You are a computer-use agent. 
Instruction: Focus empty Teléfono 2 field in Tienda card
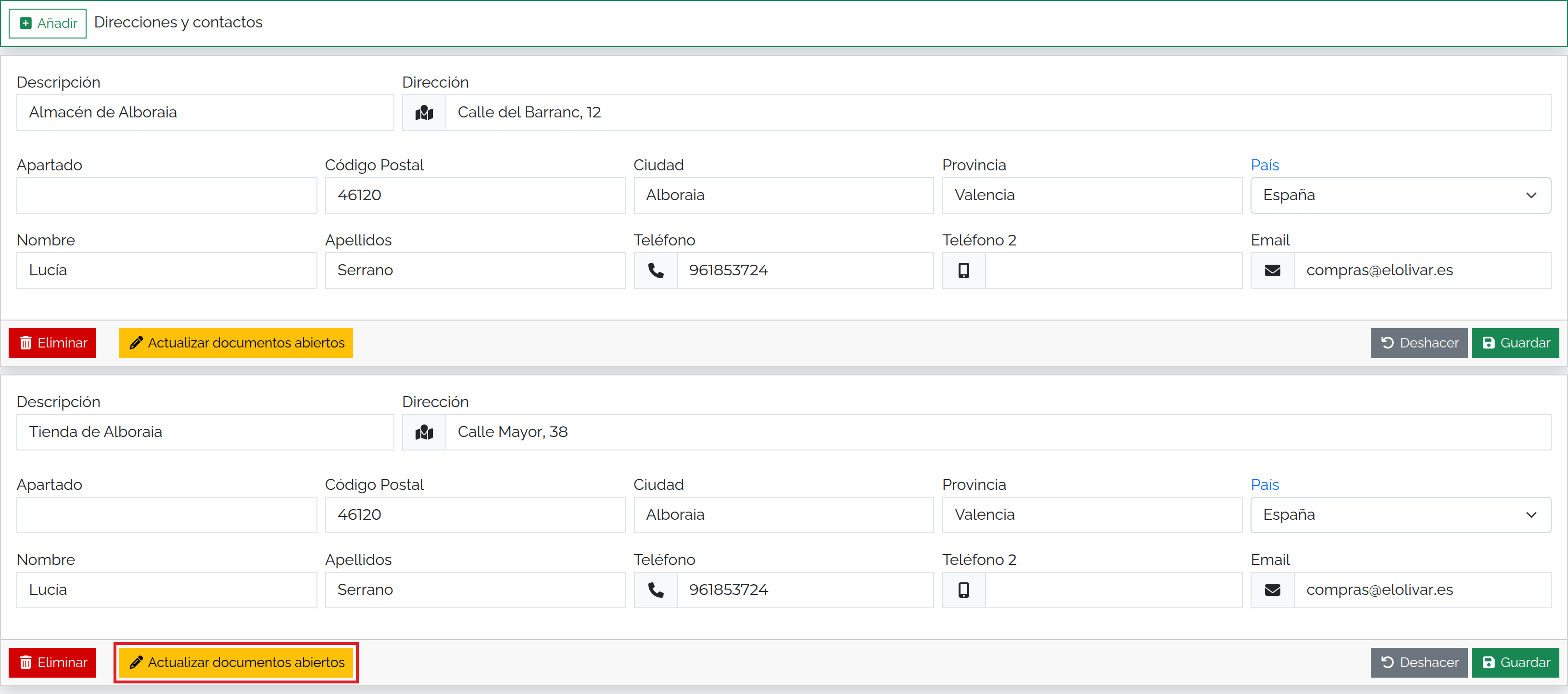tap(1114, 590)
